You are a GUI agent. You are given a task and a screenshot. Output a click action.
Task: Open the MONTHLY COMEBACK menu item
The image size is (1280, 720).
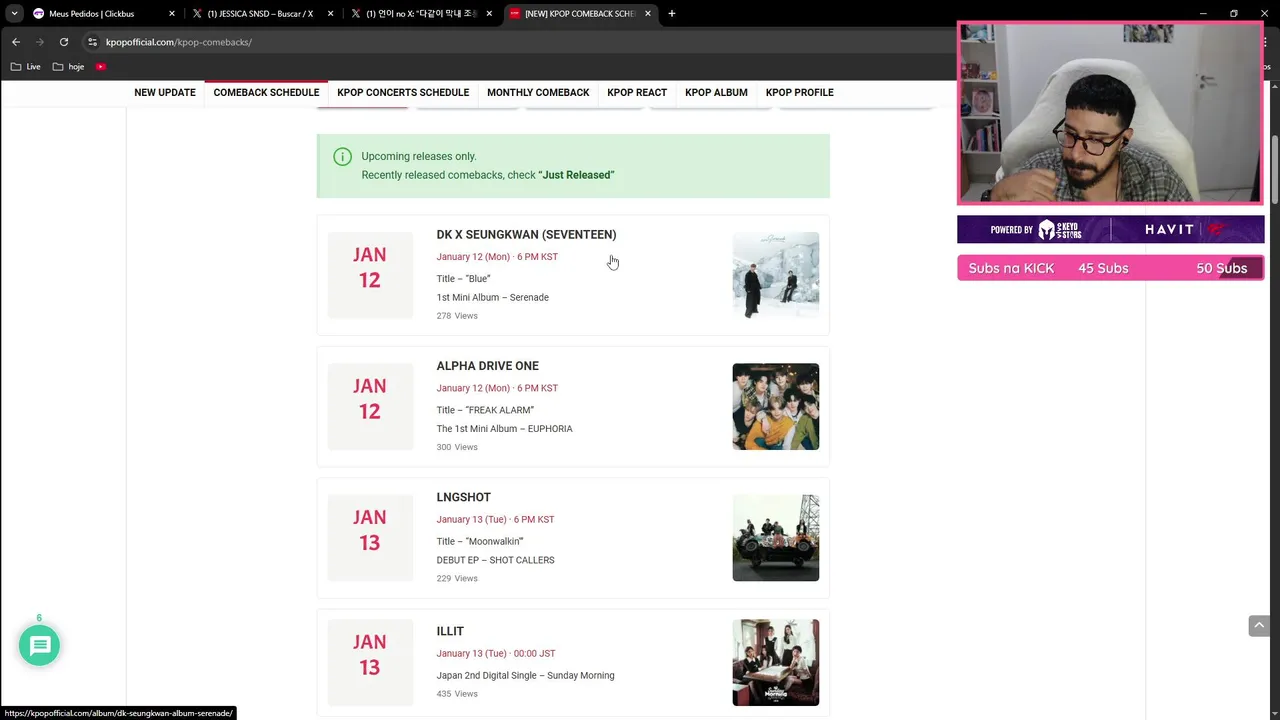tap(538, 92)
